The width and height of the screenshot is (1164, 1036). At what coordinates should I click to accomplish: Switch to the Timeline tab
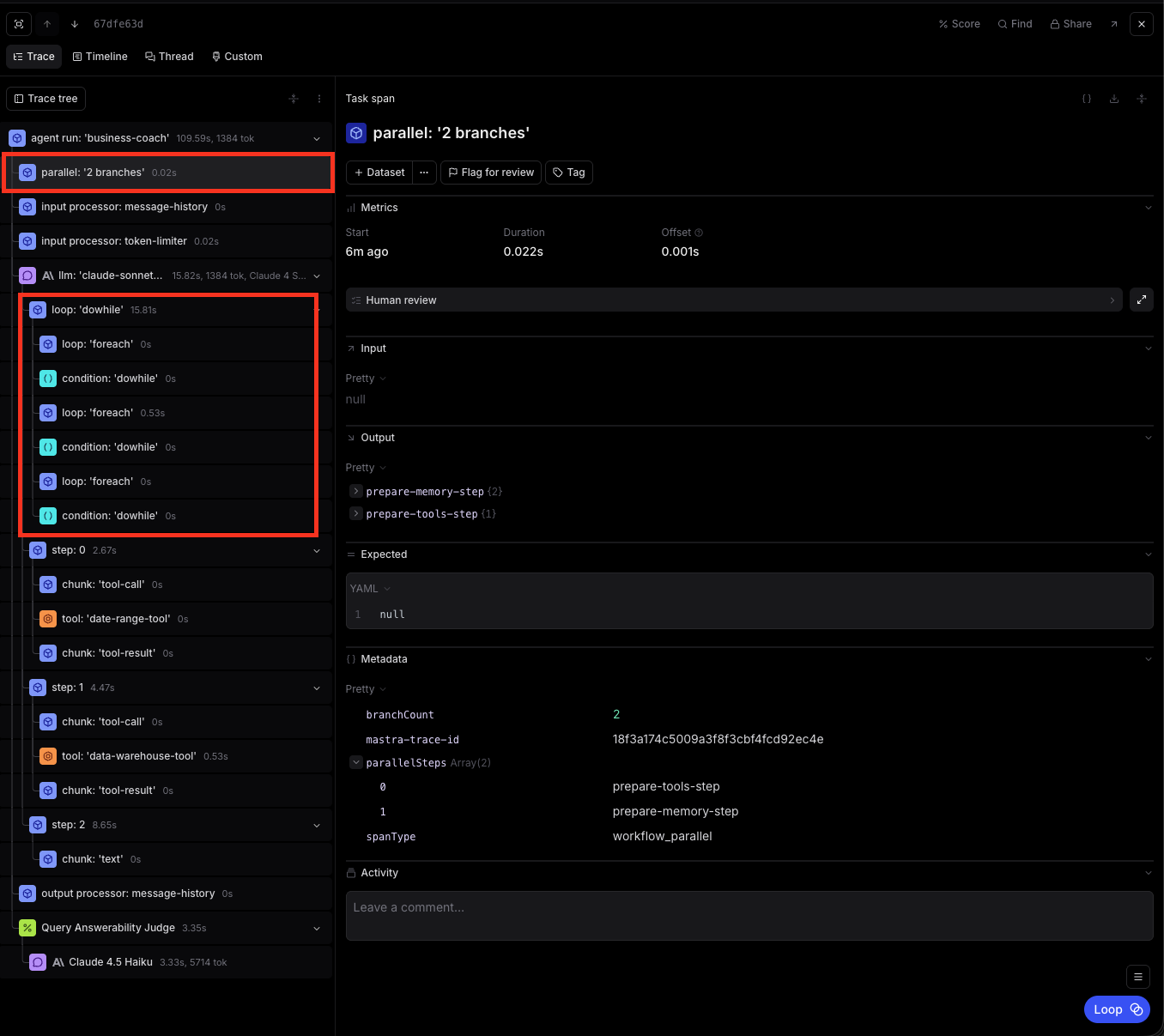[x=100, y=56]
